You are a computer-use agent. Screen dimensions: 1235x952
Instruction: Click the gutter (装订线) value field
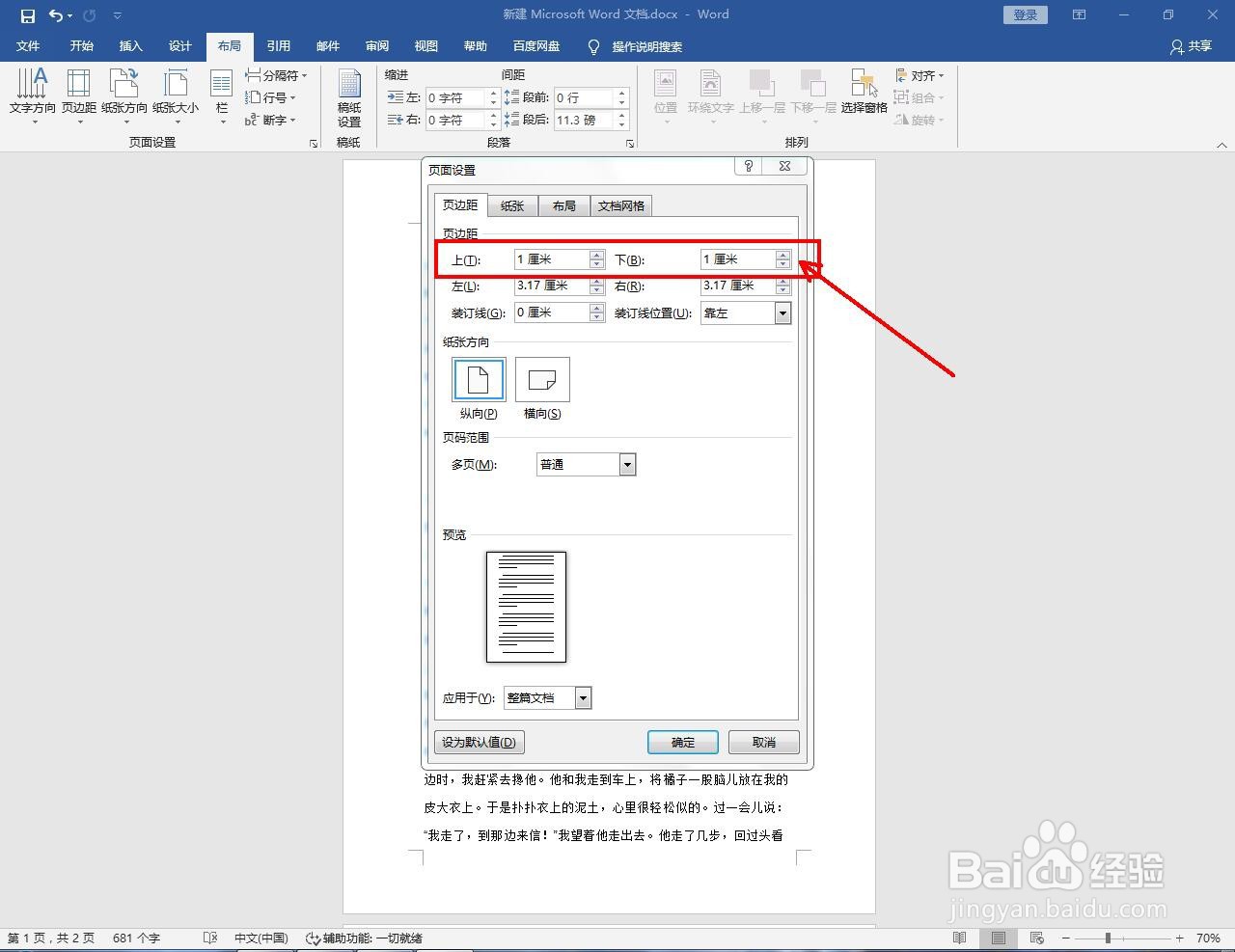[551, 313]
